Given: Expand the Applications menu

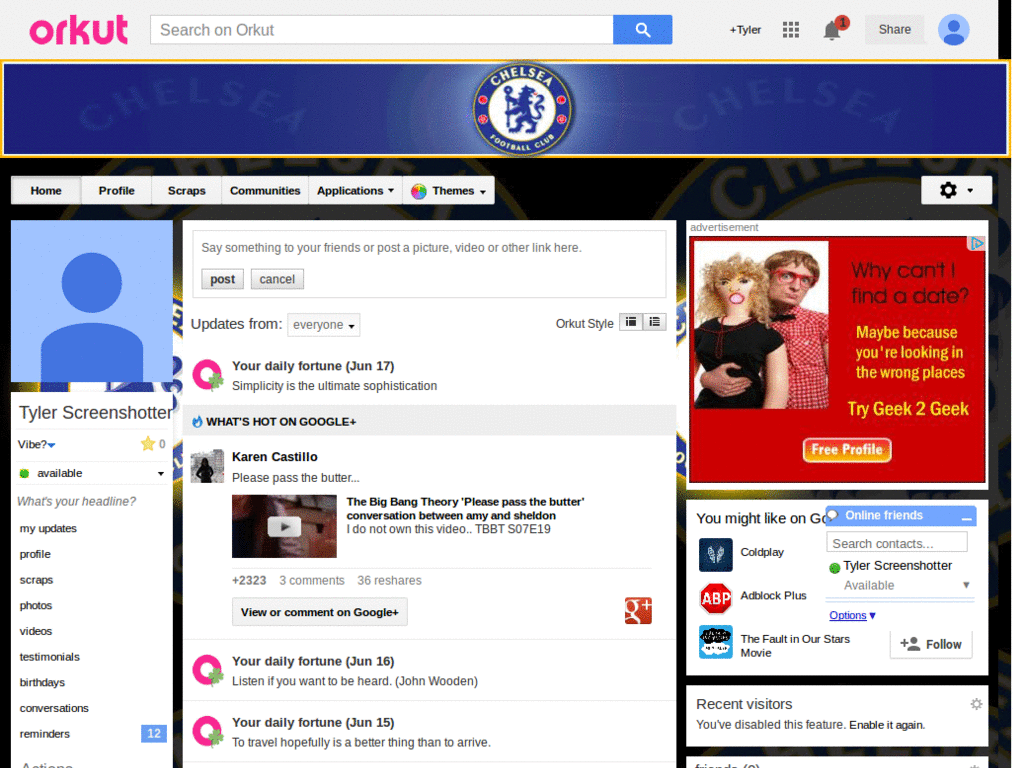Looking at the screenshot, I should click(x=355, y=191).
